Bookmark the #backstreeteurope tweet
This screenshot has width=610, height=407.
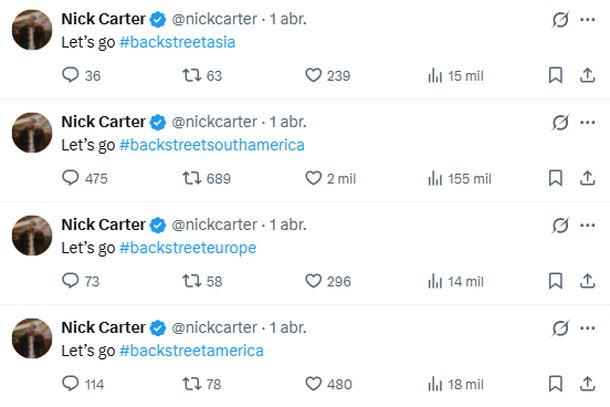coord(555,281)
